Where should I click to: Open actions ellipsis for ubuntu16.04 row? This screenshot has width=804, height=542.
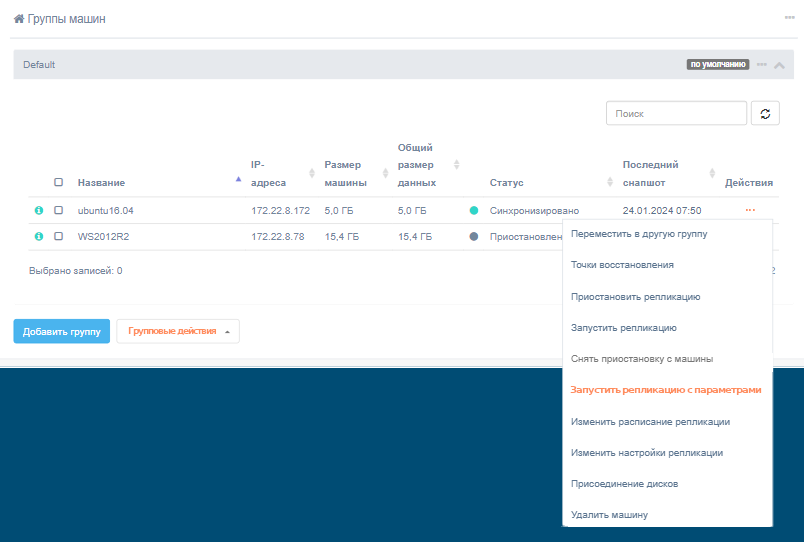(x=749, y=210)
